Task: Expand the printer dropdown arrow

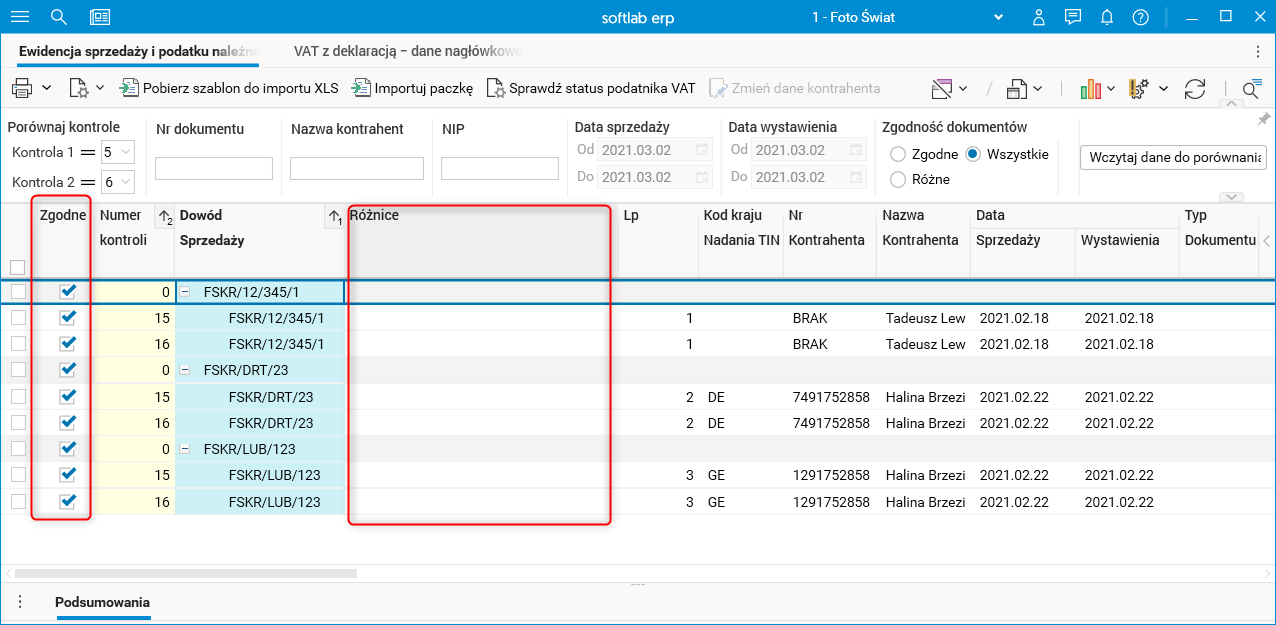Action: point(46,88)
